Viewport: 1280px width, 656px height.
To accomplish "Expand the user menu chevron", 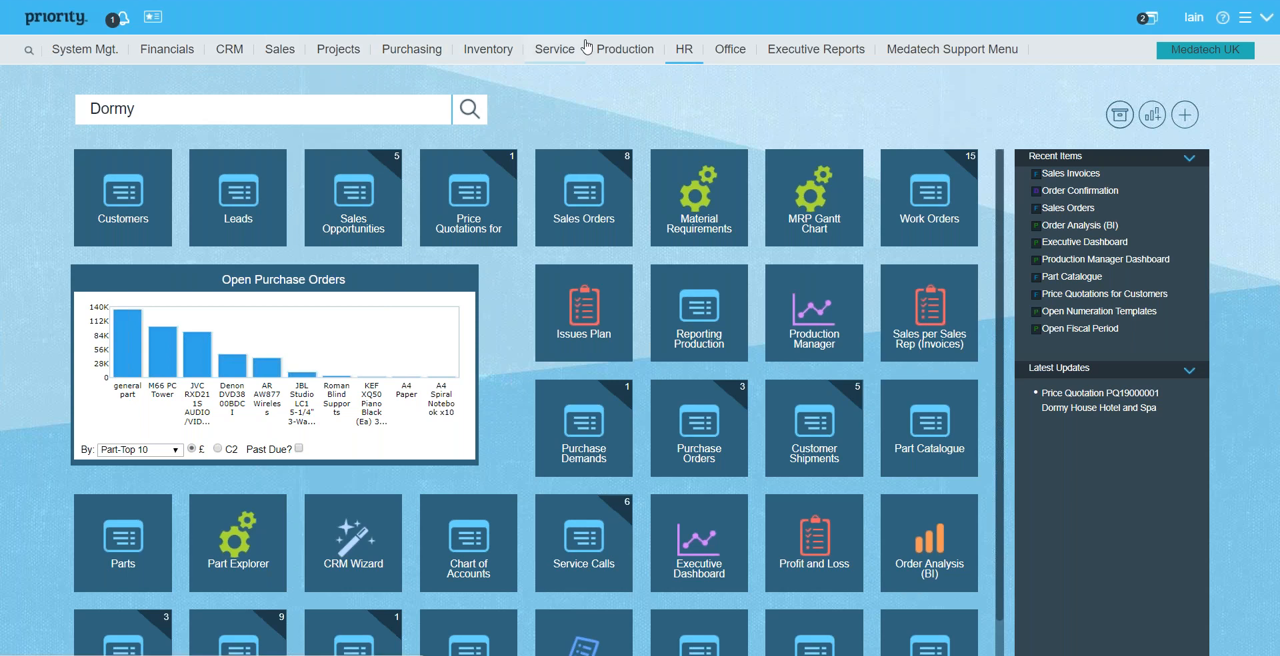I will (x=1267, y=18).
